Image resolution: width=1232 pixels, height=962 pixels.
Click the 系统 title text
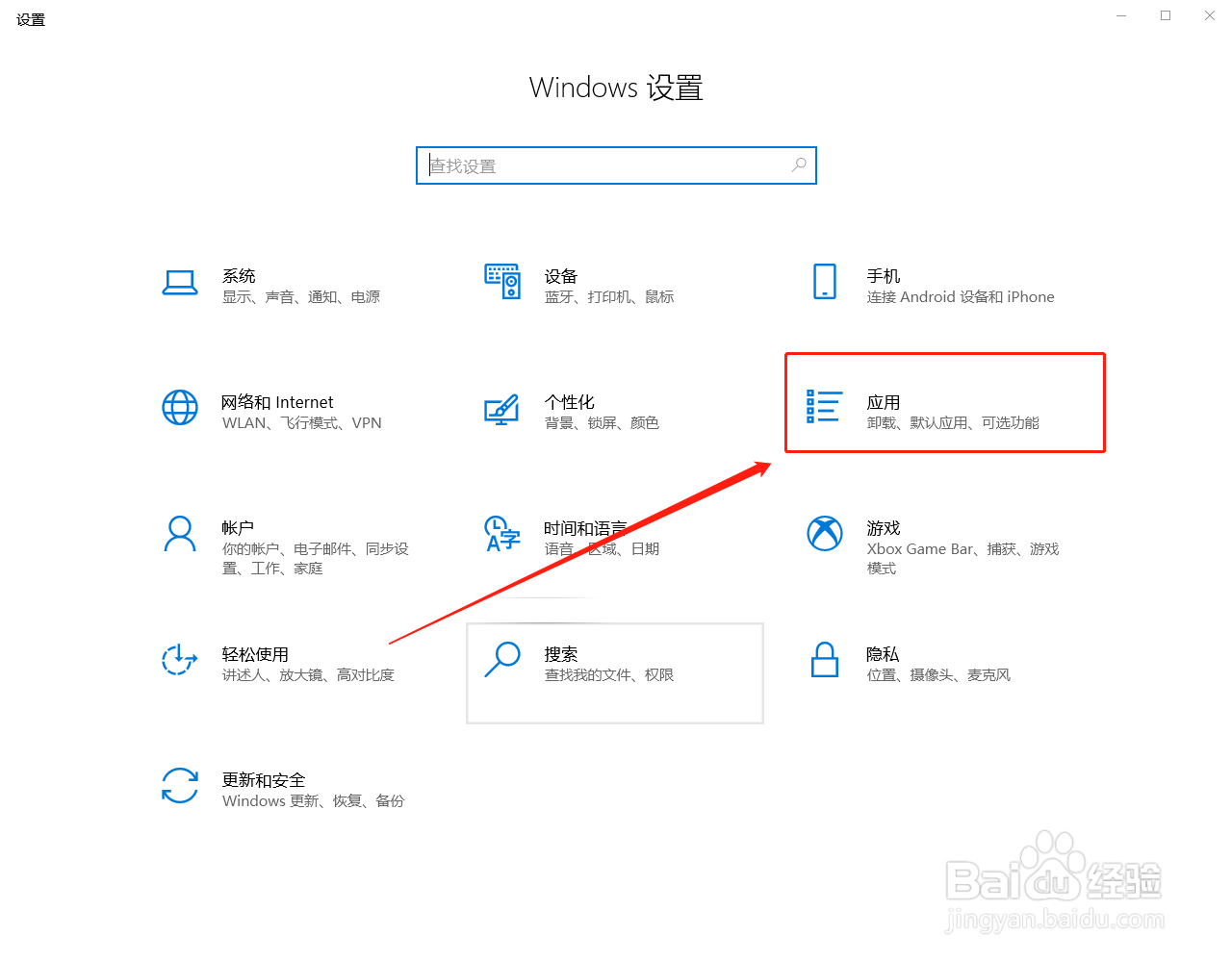(x=239, y=276)
